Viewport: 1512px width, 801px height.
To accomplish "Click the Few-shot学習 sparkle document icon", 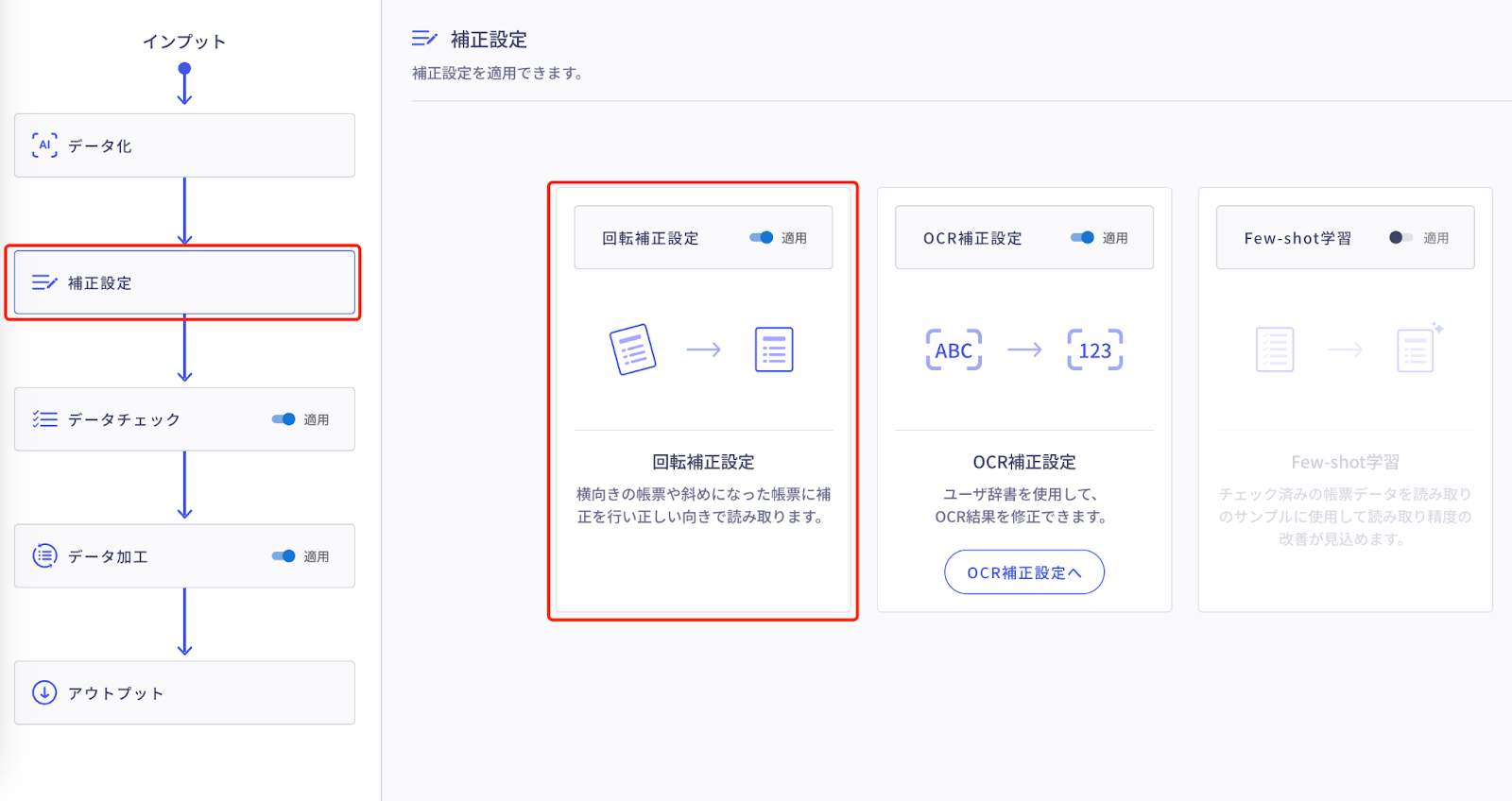I will click(x=1417, y=349).
